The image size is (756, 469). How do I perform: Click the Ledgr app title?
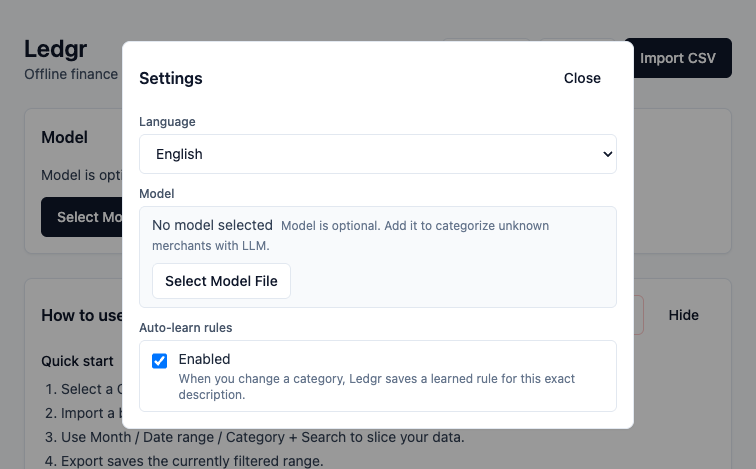point(55,49)
